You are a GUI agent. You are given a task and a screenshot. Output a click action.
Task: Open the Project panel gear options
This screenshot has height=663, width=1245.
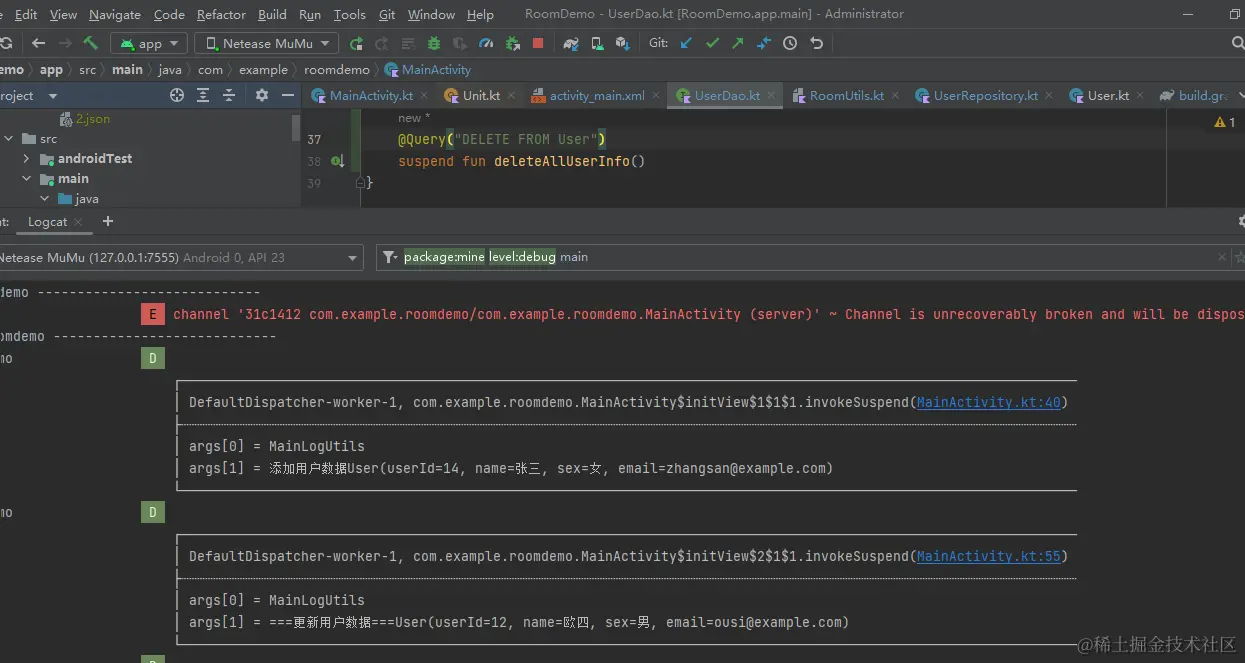[x=262, y=95]
